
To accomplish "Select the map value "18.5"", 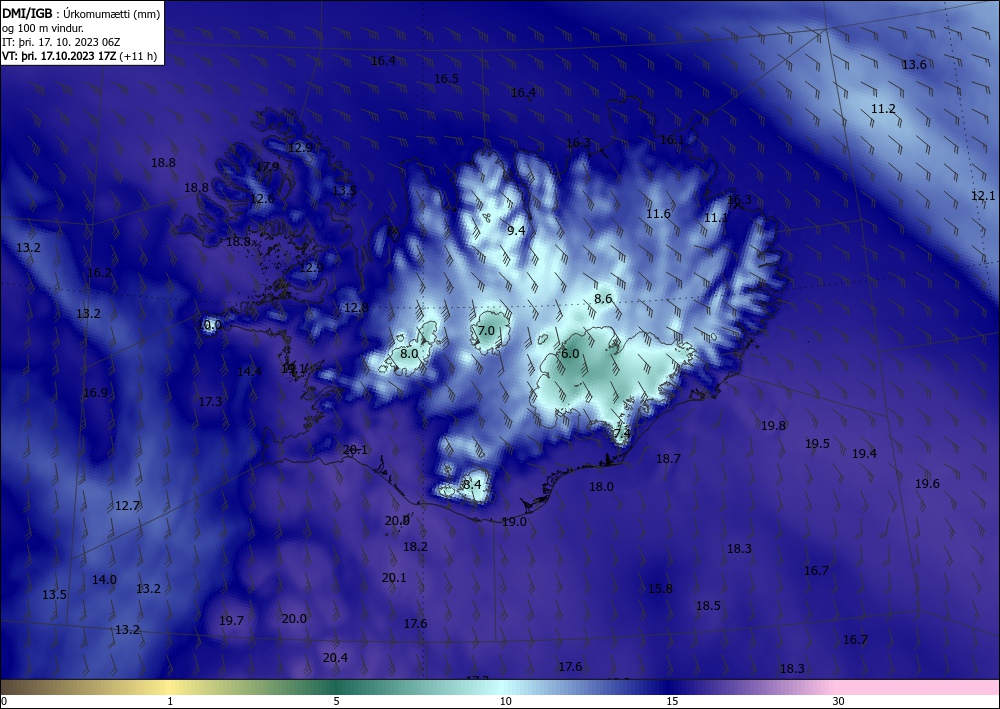I will (708, 606).
